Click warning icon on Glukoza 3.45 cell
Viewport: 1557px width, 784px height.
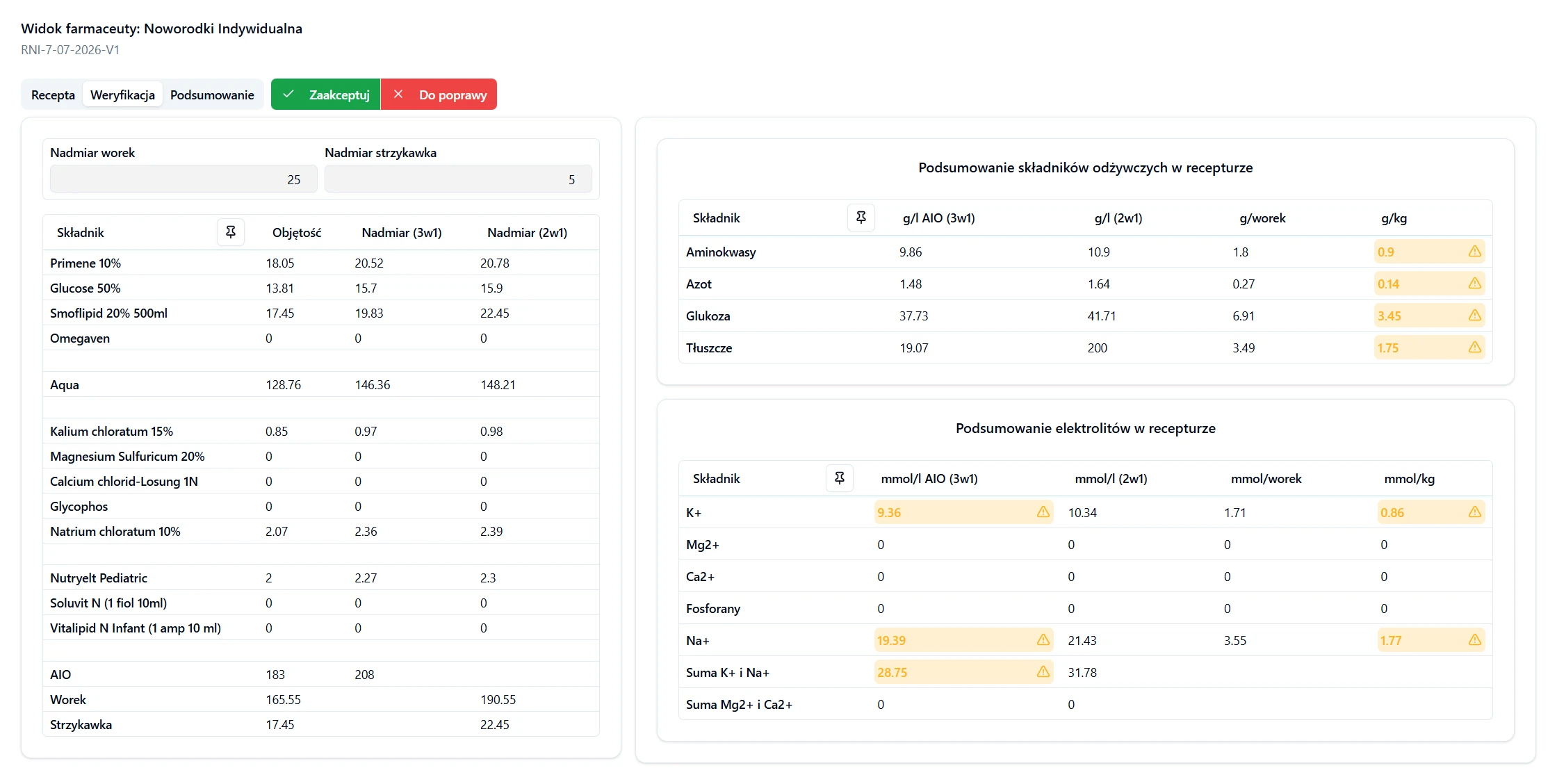click(x=1474, y=316)
